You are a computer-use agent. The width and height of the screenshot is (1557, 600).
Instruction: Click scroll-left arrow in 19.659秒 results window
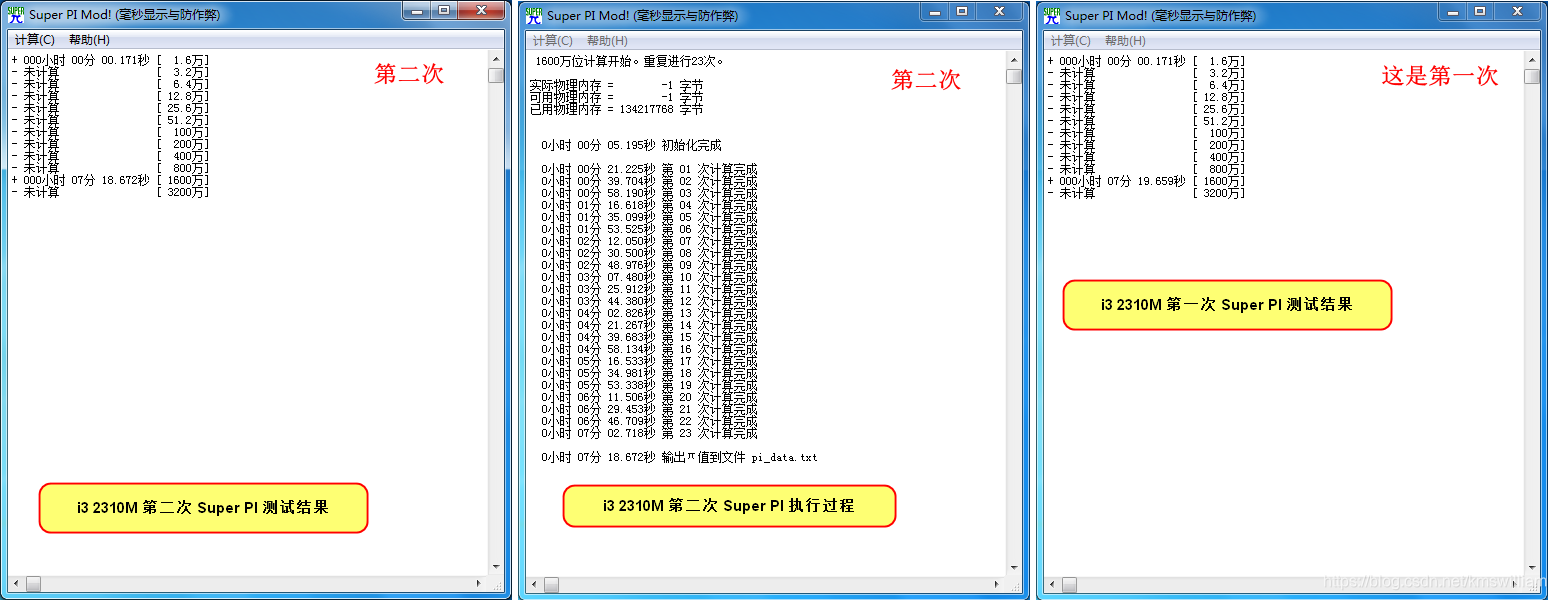pyautogui.click(x=1053, y=583)
